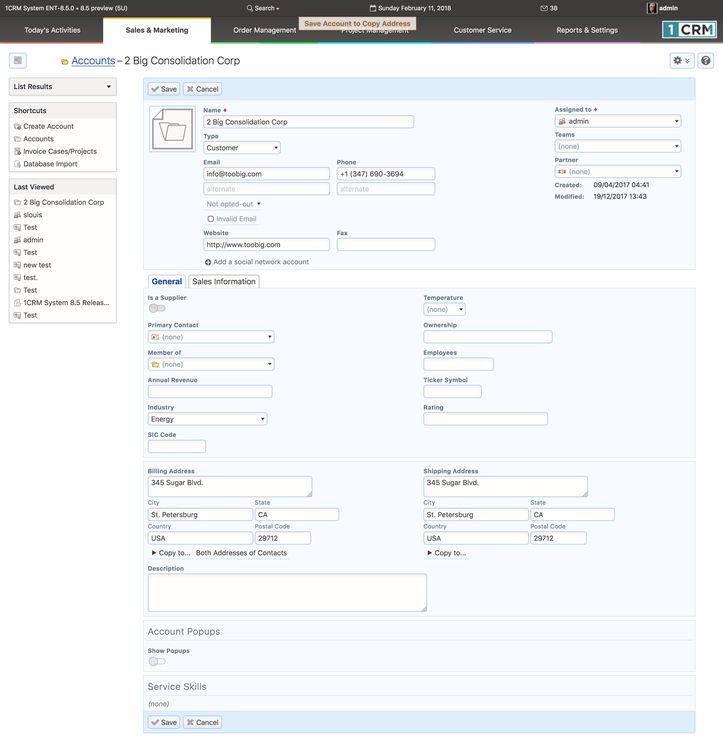Open the Assigned to dropdown showing admin
Image resolution: width=723 pixels, height=738 pixels.
point(618,121)
